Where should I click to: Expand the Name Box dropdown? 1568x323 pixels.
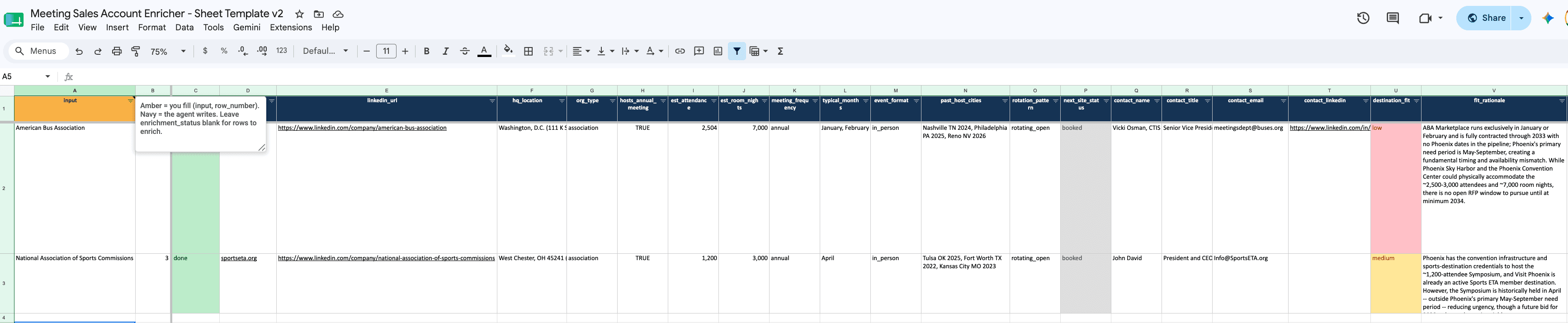coord(47,77)
